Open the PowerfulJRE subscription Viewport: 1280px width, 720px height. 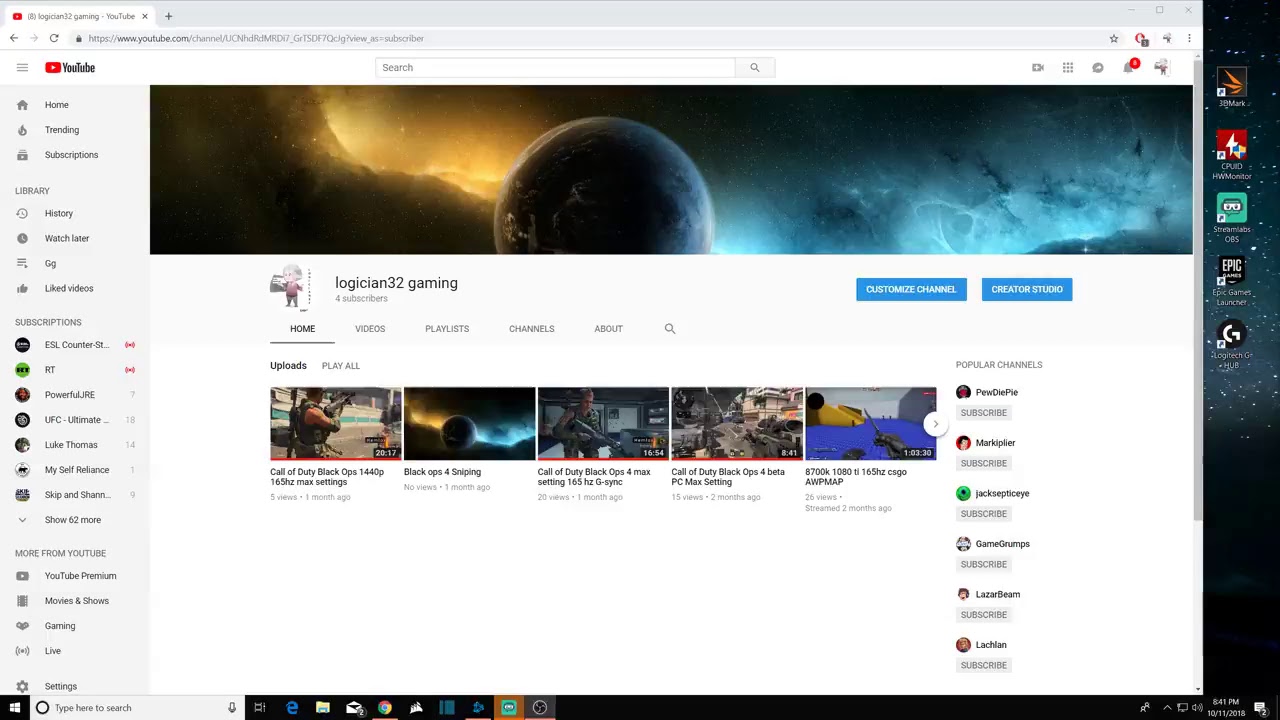pos(75,395)
